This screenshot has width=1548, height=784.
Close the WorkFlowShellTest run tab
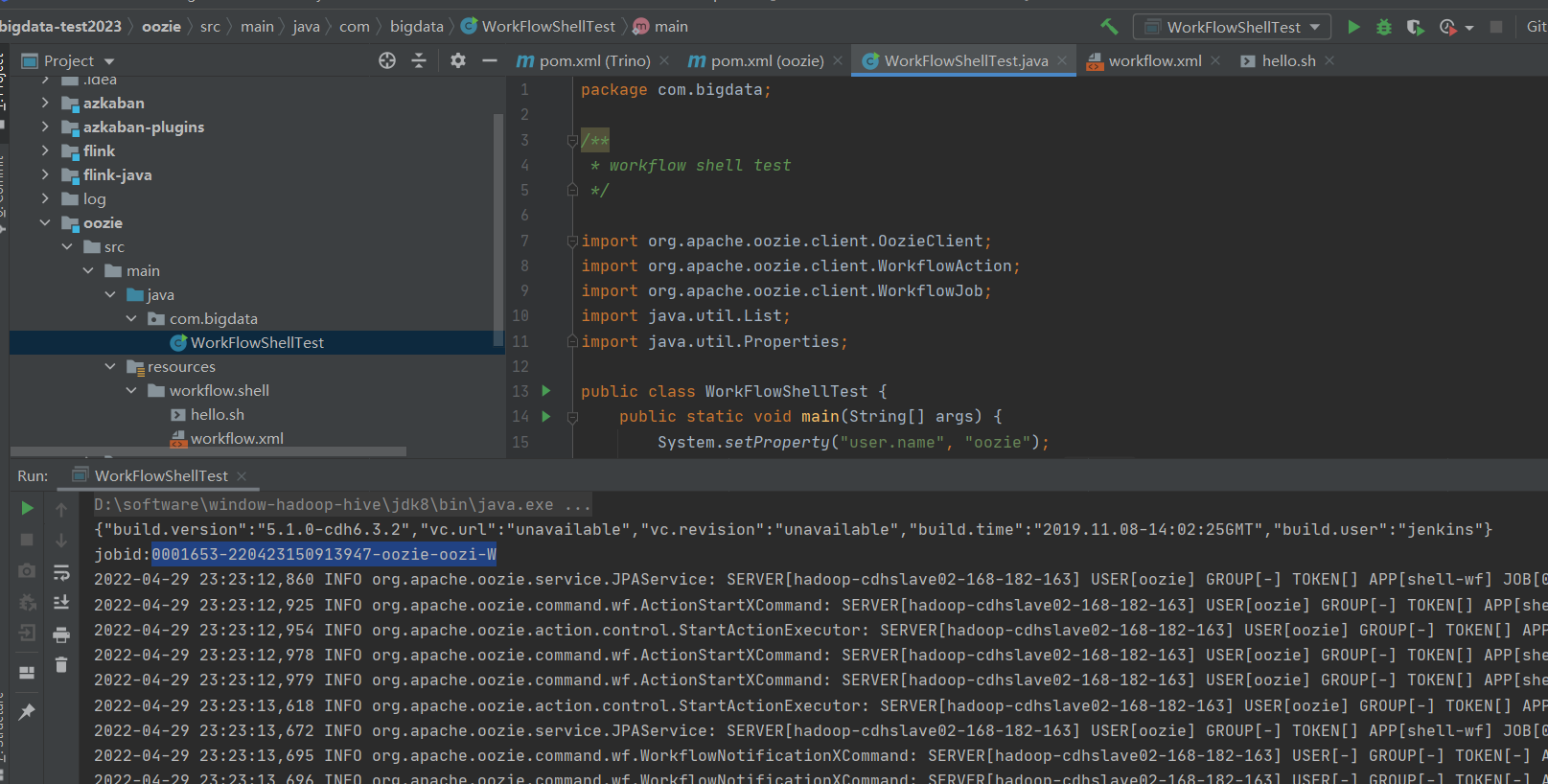pos(242,476)
